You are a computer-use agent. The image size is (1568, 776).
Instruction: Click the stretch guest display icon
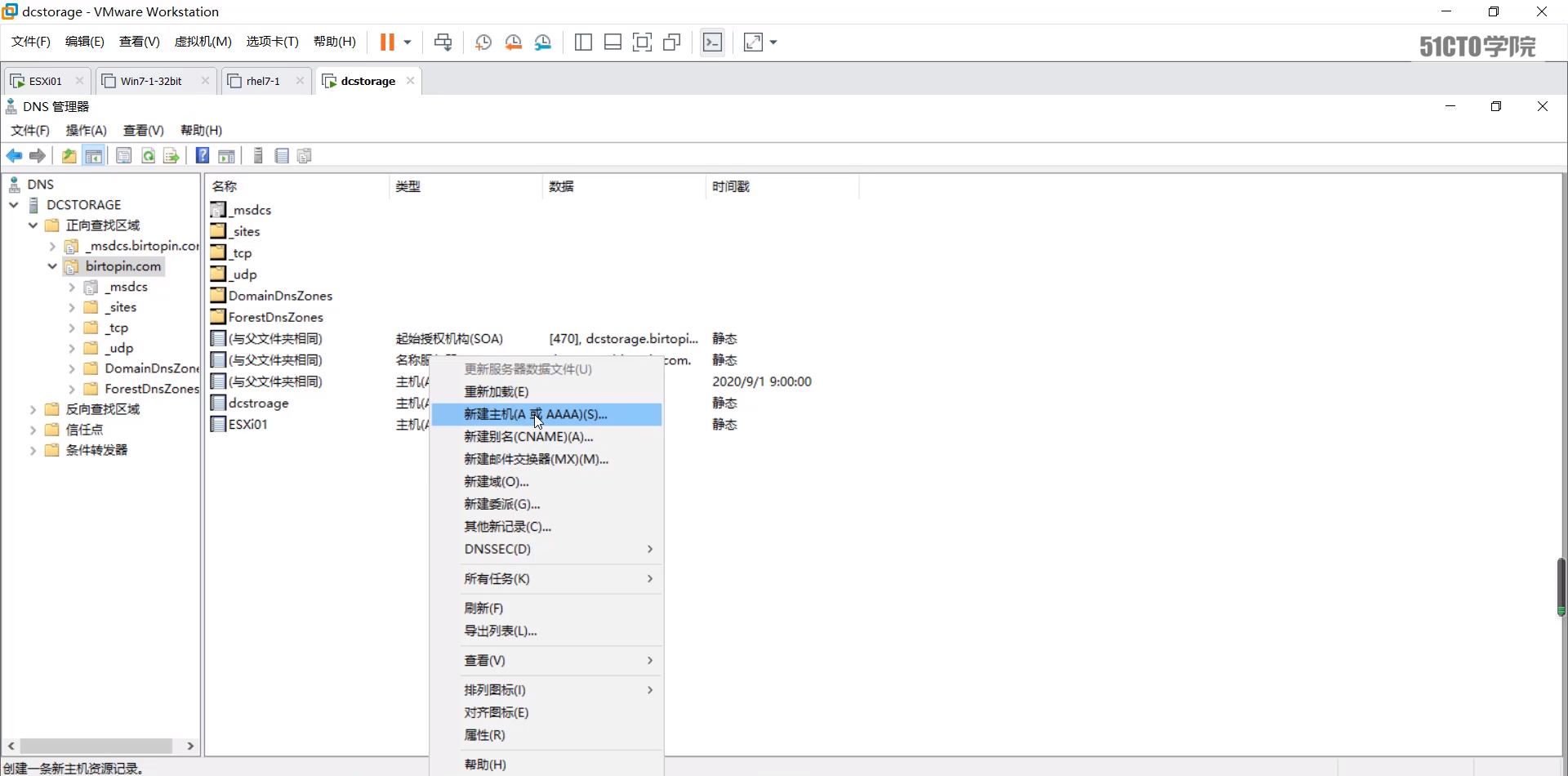[754, 42]
